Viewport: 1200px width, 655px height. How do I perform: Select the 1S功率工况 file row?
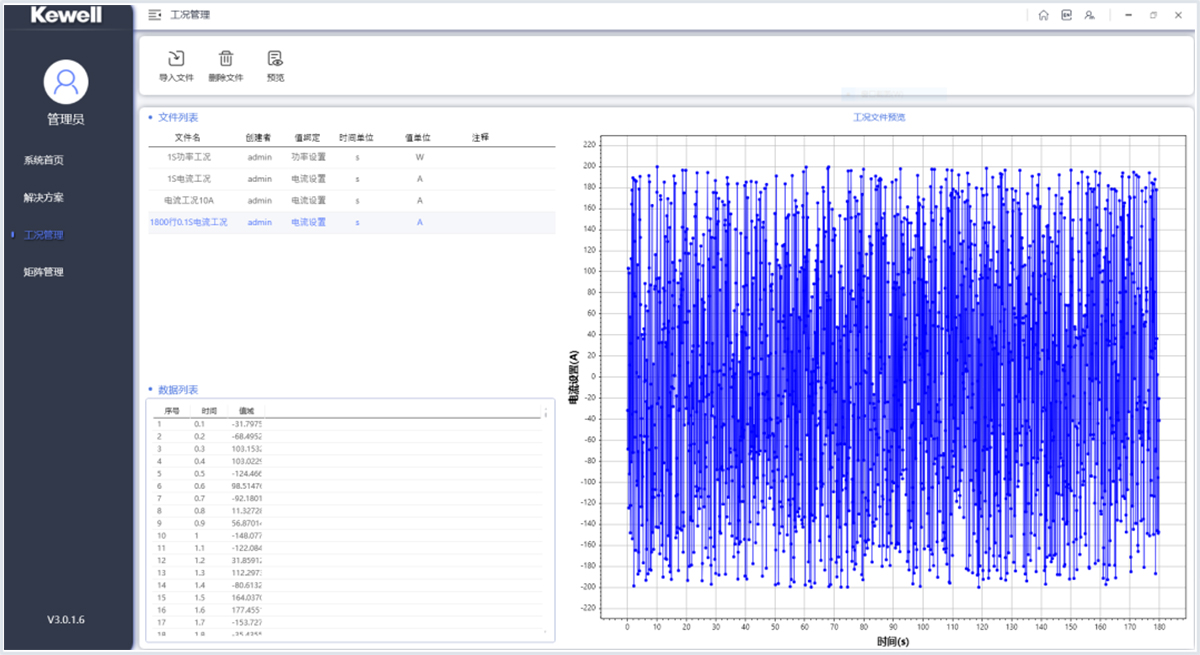[x=189, y=157]
